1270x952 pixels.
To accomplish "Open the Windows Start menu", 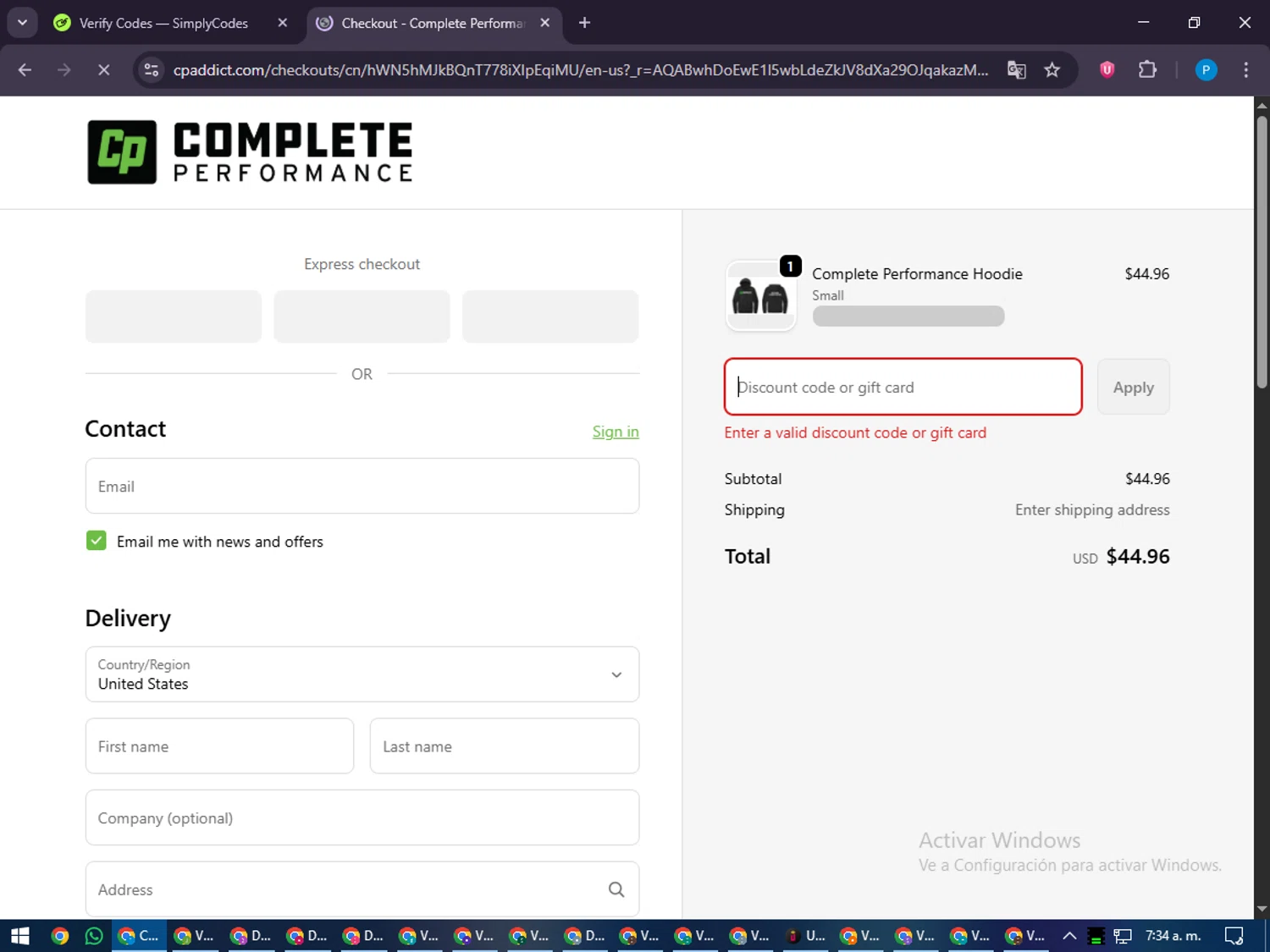I will (19, 936).
